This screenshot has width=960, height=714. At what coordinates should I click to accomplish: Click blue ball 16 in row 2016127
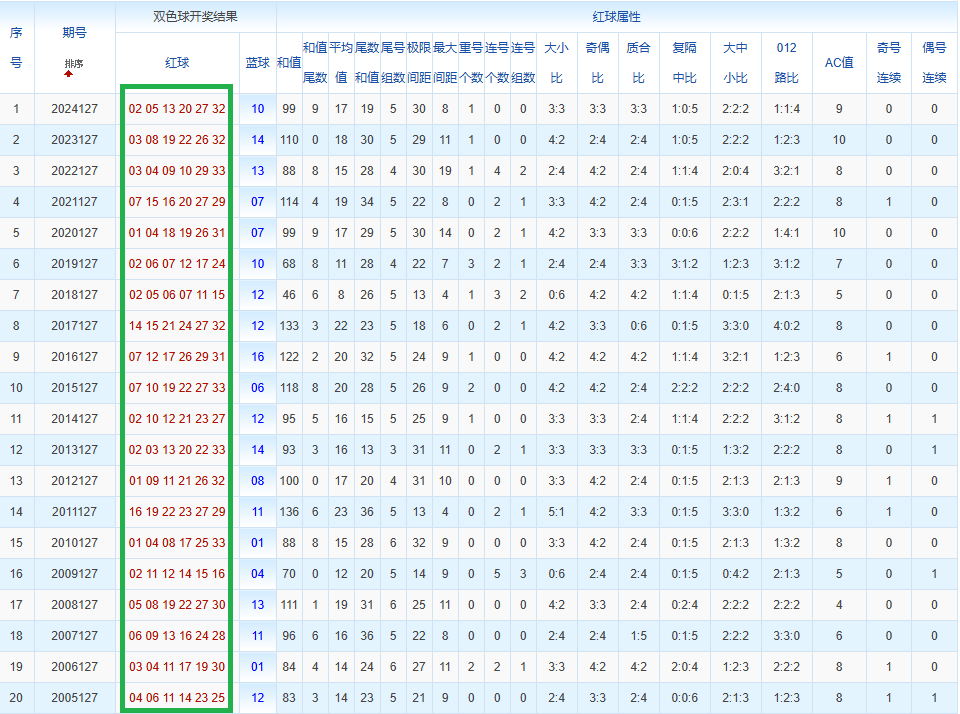coord(258,356)
